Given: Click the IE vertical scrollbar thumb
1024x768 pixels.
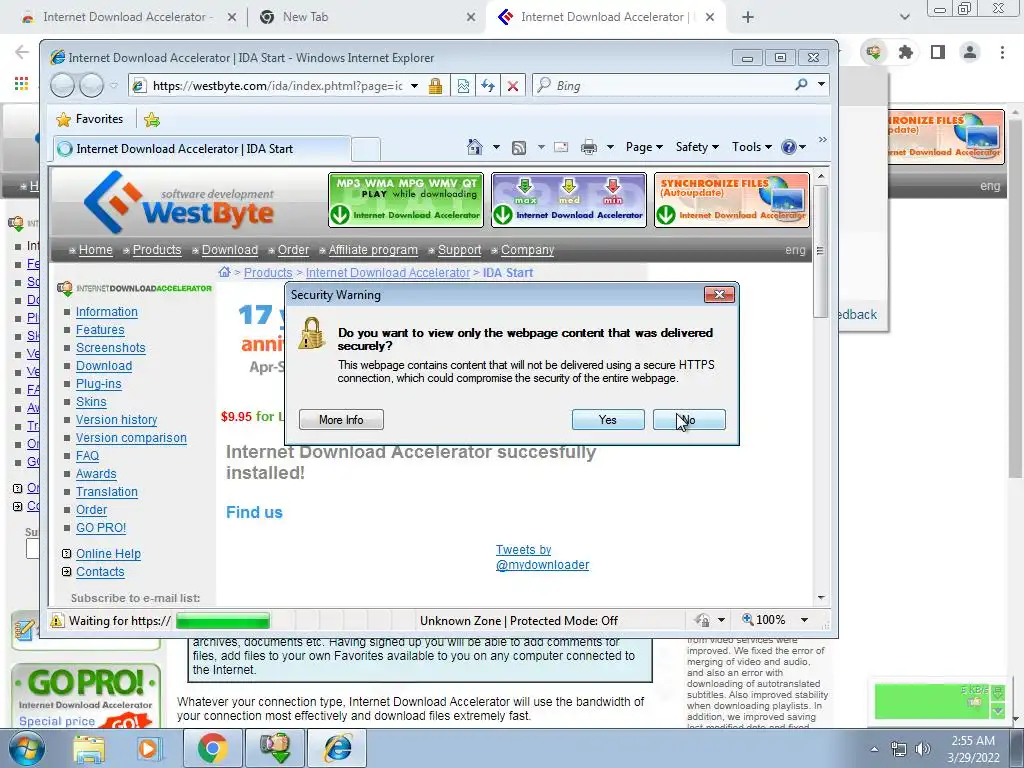Looking at the screenshot, I should (x=821, y=251).
